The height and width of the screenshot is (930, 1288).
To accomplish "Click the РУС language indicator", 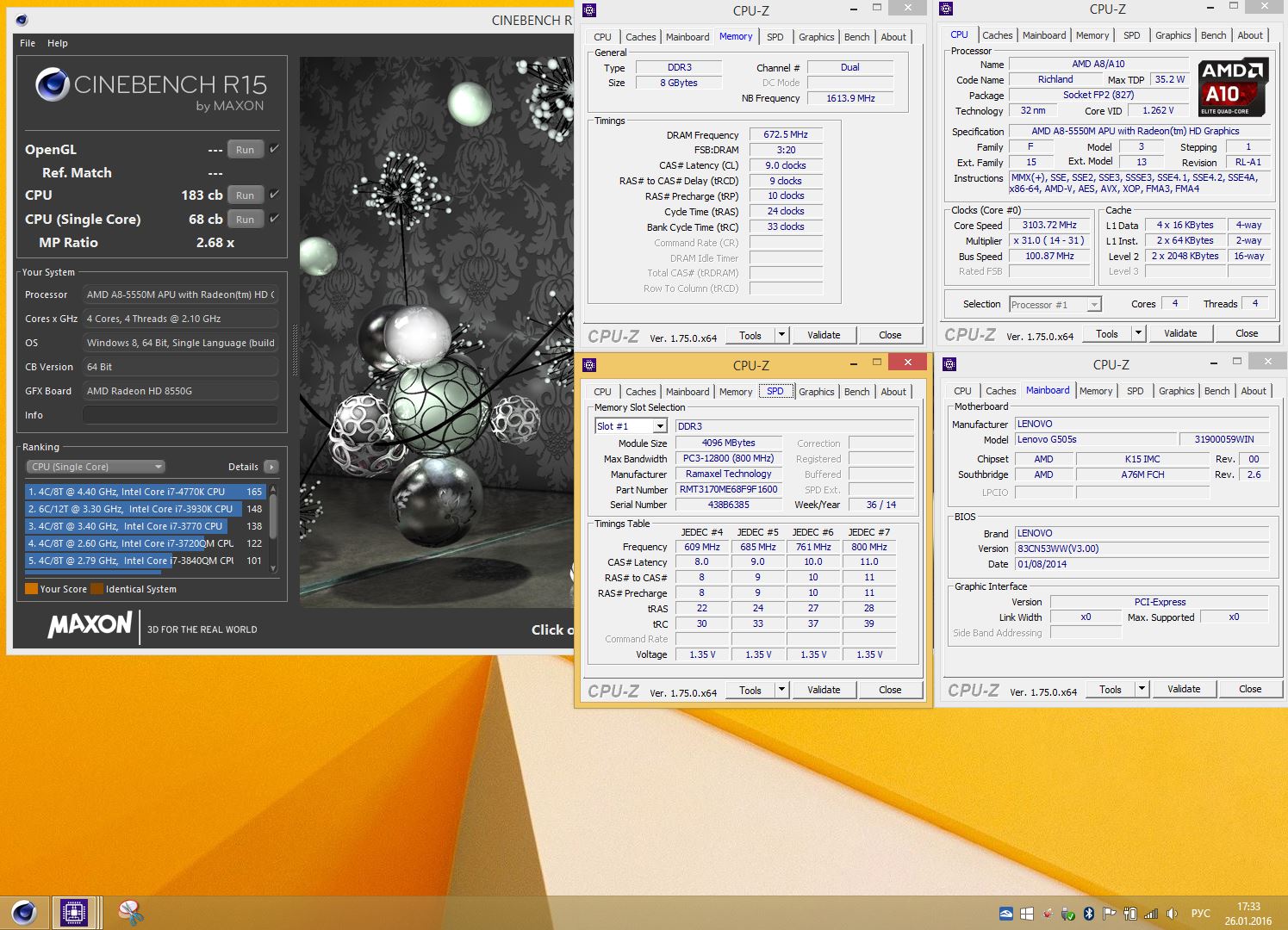I will pos(1200,914).
